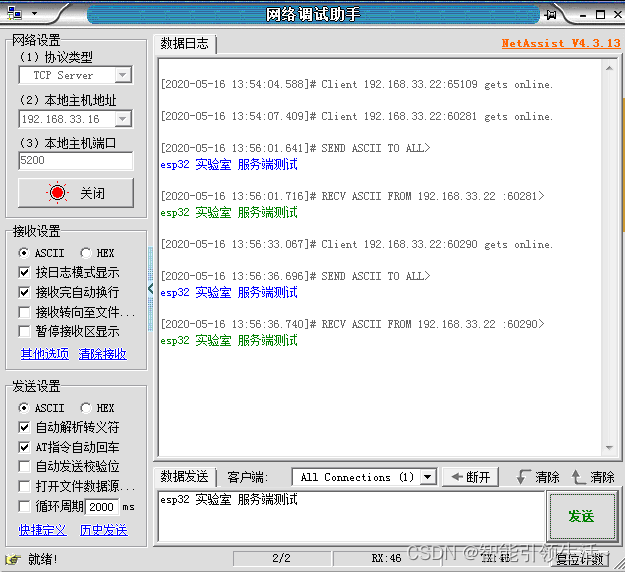Click the 就绪 status icon
625x572 pixels.
[14, 559]
